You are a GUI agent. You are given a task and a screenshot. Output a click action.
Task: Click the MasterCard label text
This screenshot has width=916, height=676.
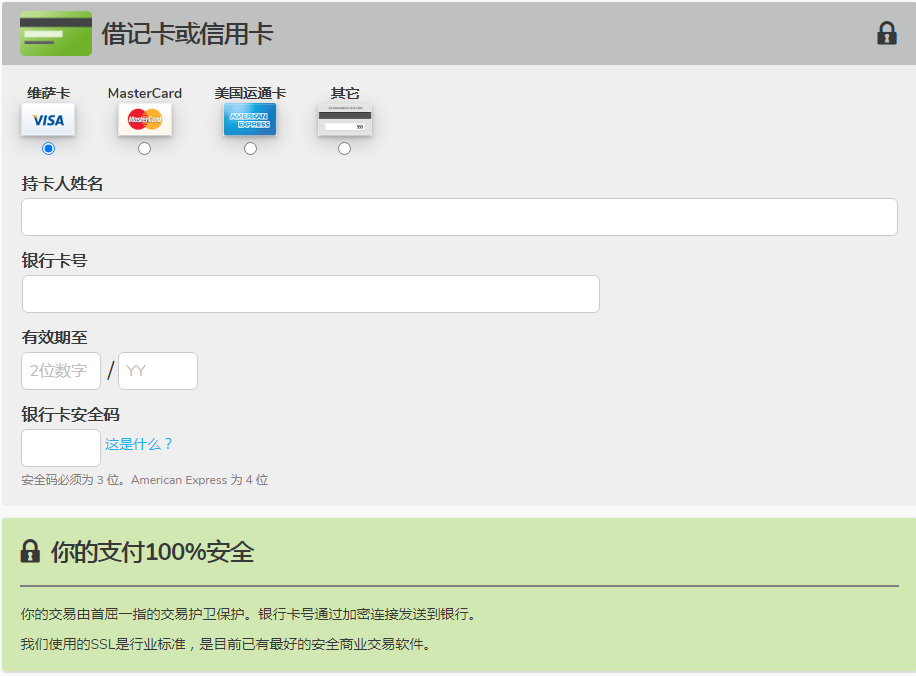tap(145, 93)
